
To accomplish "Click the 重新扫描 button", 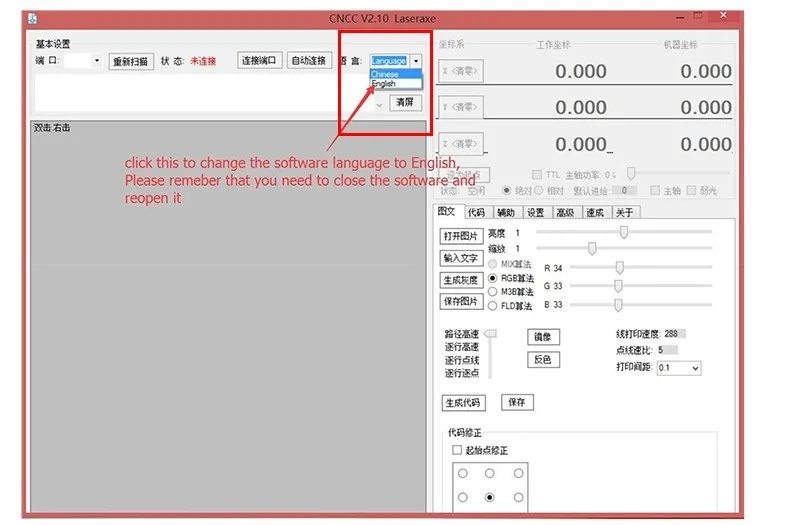I will (x=131, y=61).
